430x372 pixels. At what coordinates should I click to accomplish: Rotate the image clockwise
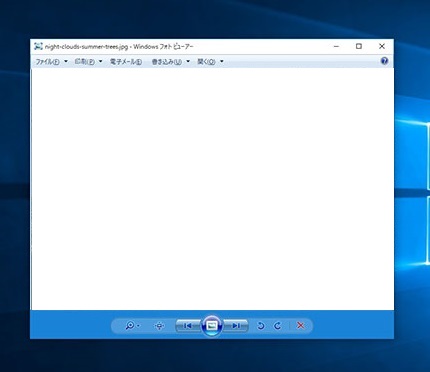(x=277, y=326)
